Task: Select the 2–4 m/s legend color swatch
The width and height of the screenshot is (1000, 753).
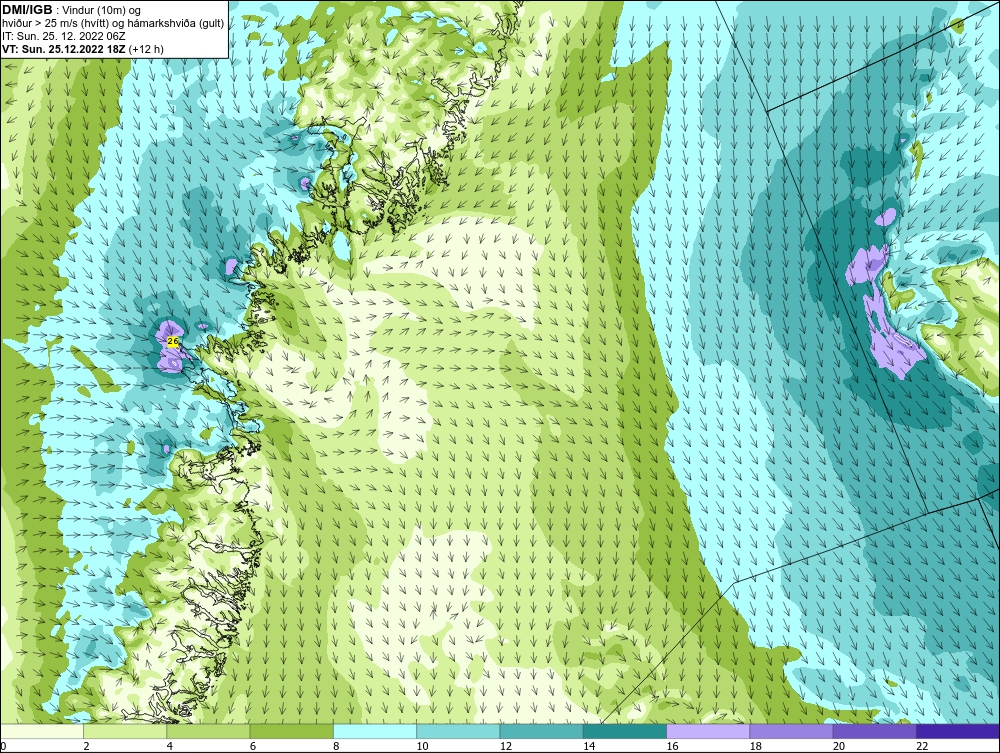Action: (125, 731)
